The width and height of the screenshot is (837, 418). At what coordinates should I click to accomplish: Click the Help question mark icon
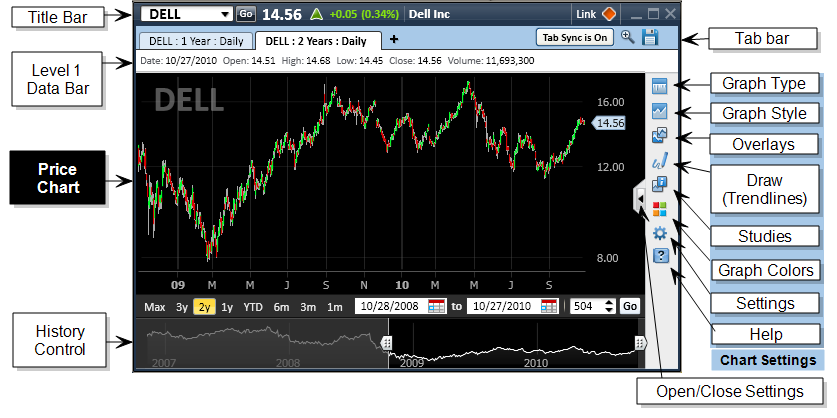[x=660, y=257]
